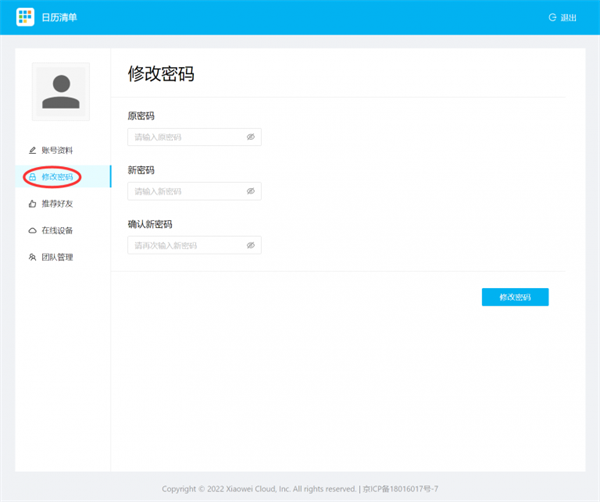600x502 pixels.
Task: Click the cloud icon for 在线设备
Action: pyautogui.click(x=32, y=231)
